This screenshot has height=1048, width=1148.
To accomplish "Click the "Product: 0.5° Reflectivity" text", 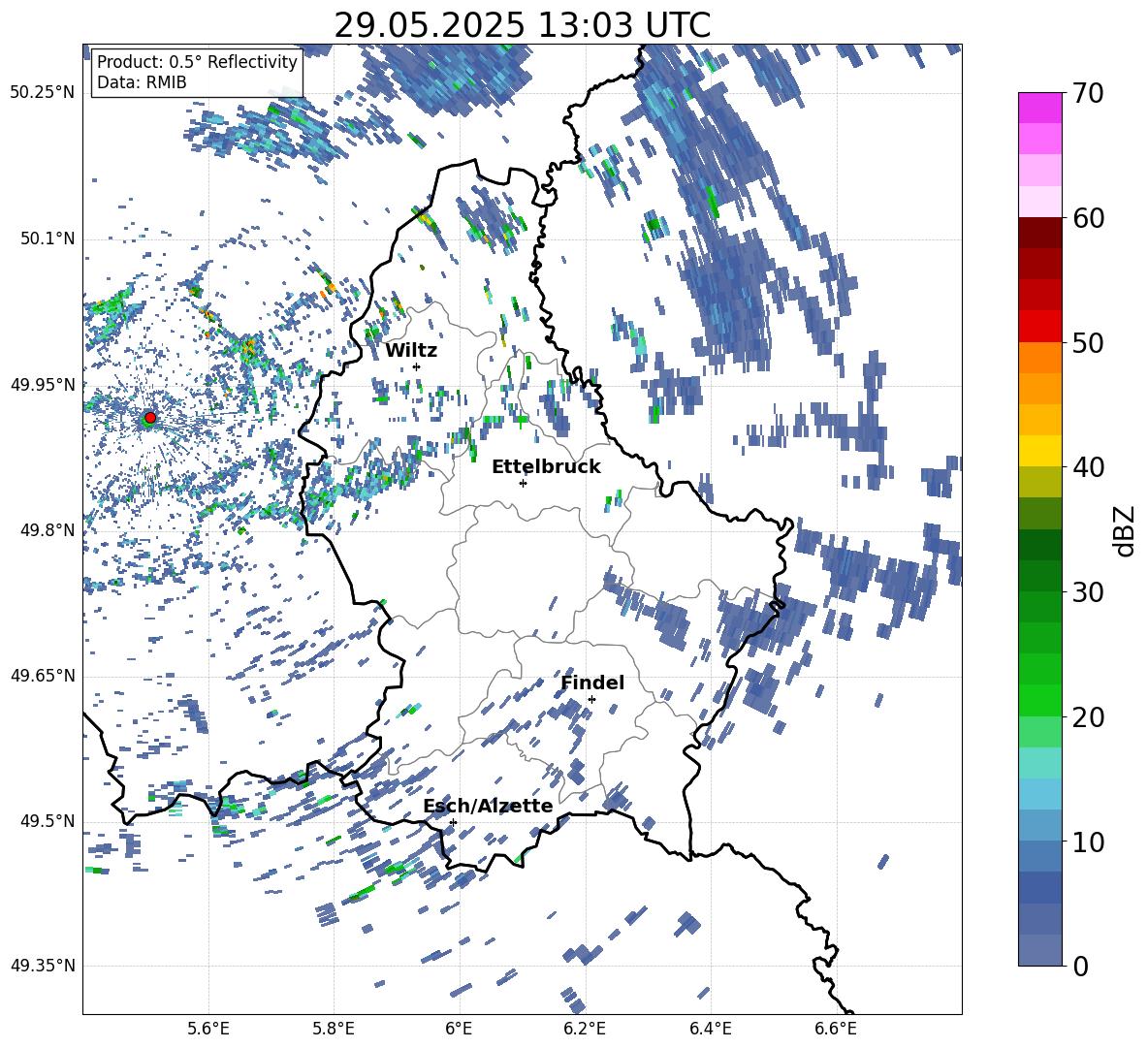I will pos(197,61).
